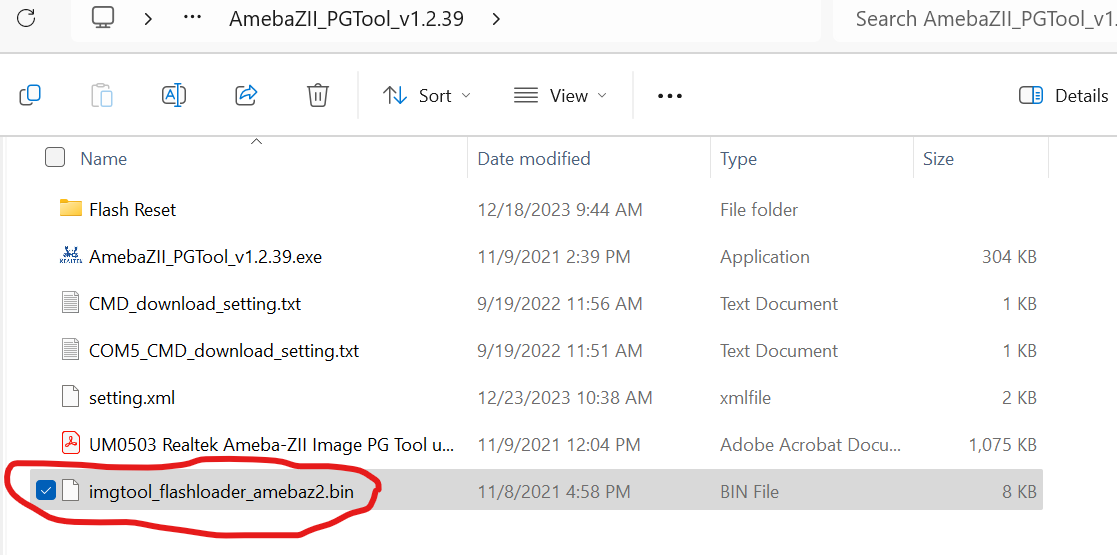Click the Delete trash can icon
Image resolution: width=1117 pixels, height=555 pixels.
coord(317,95)
